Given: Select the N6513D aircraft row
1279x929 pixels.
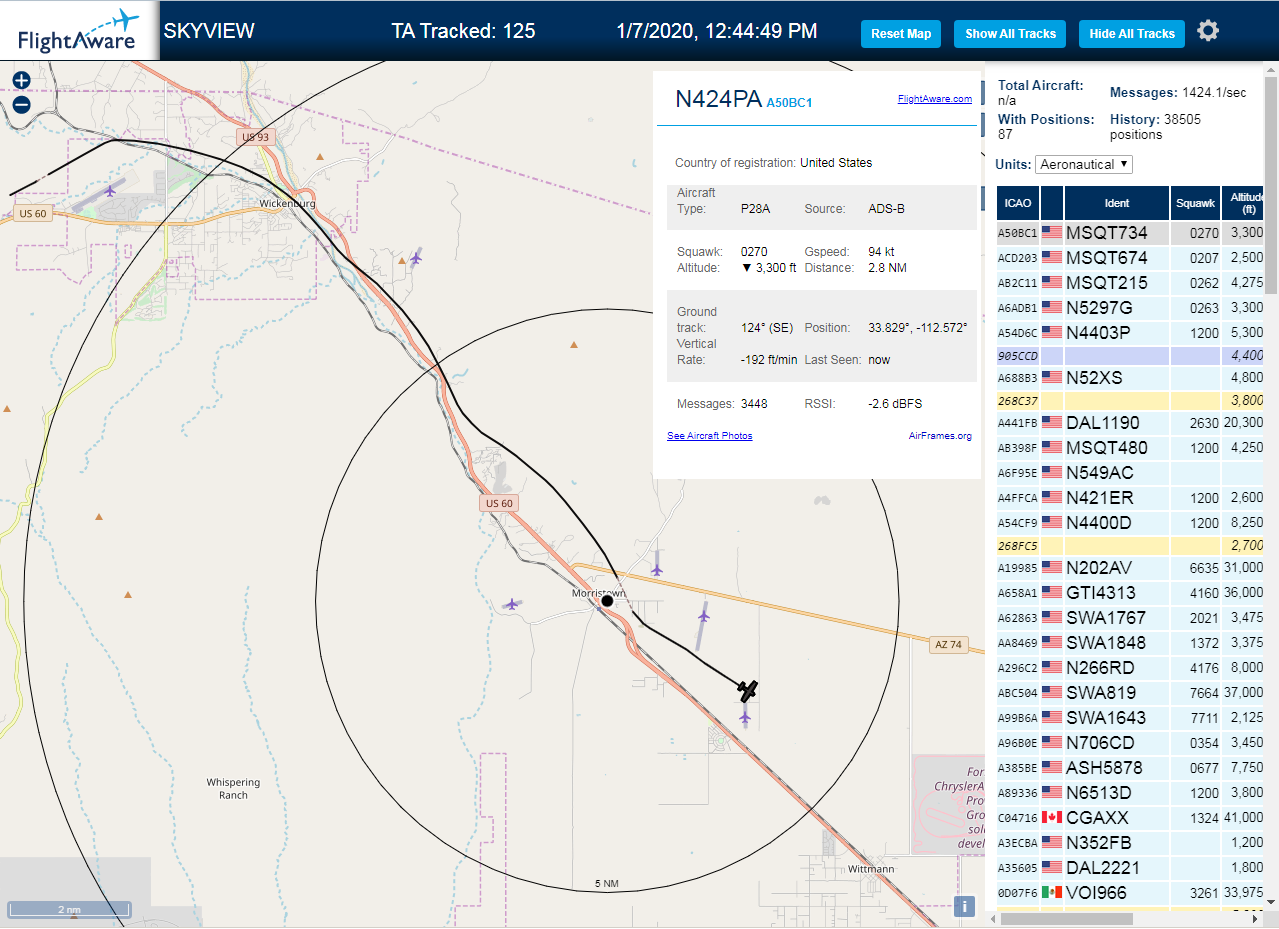Looking at the screenshot, I should pyautogui.click(x=1130, y=793).
